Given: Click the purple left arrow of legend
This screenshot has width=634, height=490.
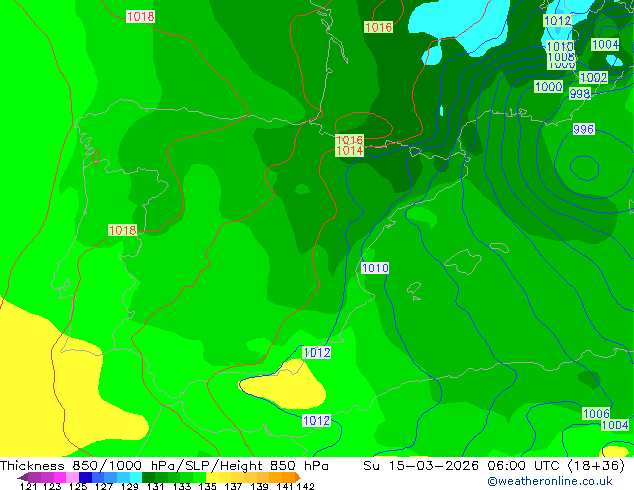Looking at the screenshot, I should click(x=23, y=477).
